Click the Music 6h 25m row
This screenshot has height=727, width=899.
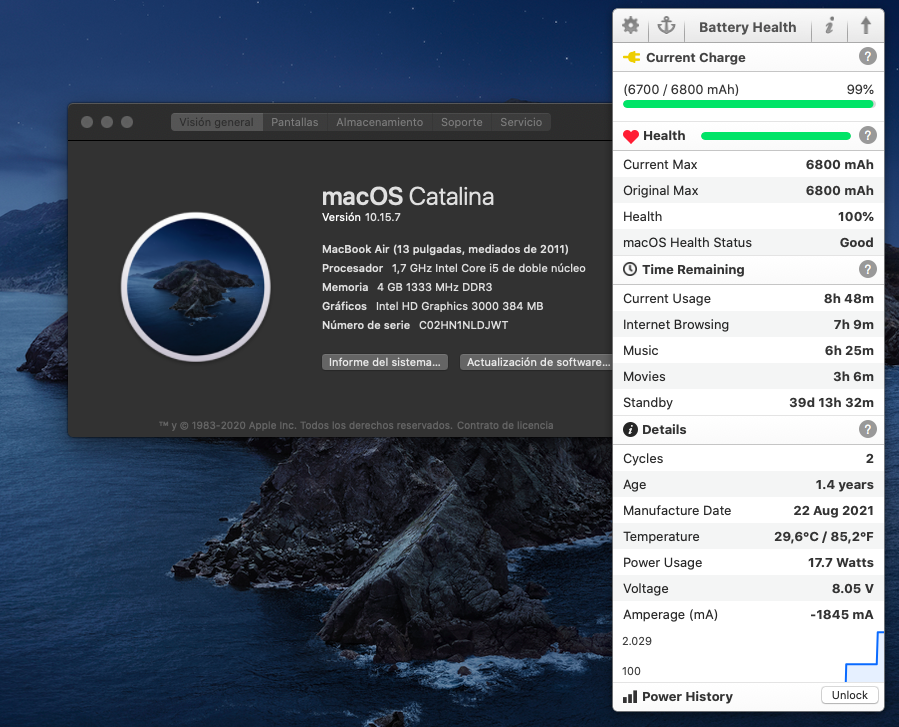coord(748,350)
